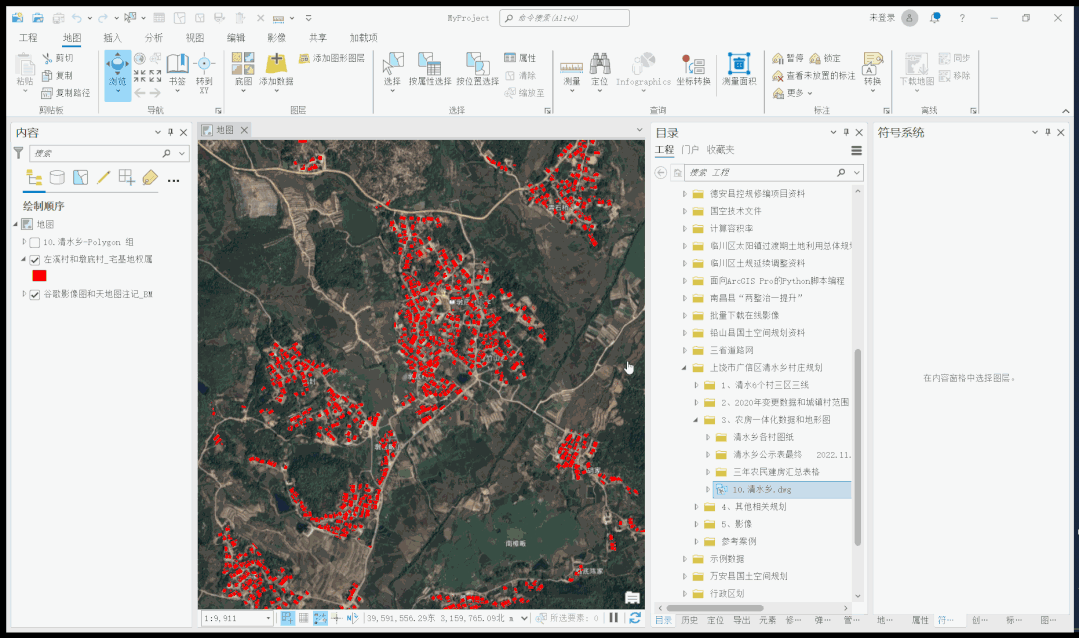Click the Catalog pane vertical scrollbar
This screenshot has width=1079, height=638.
pos(857,447)
